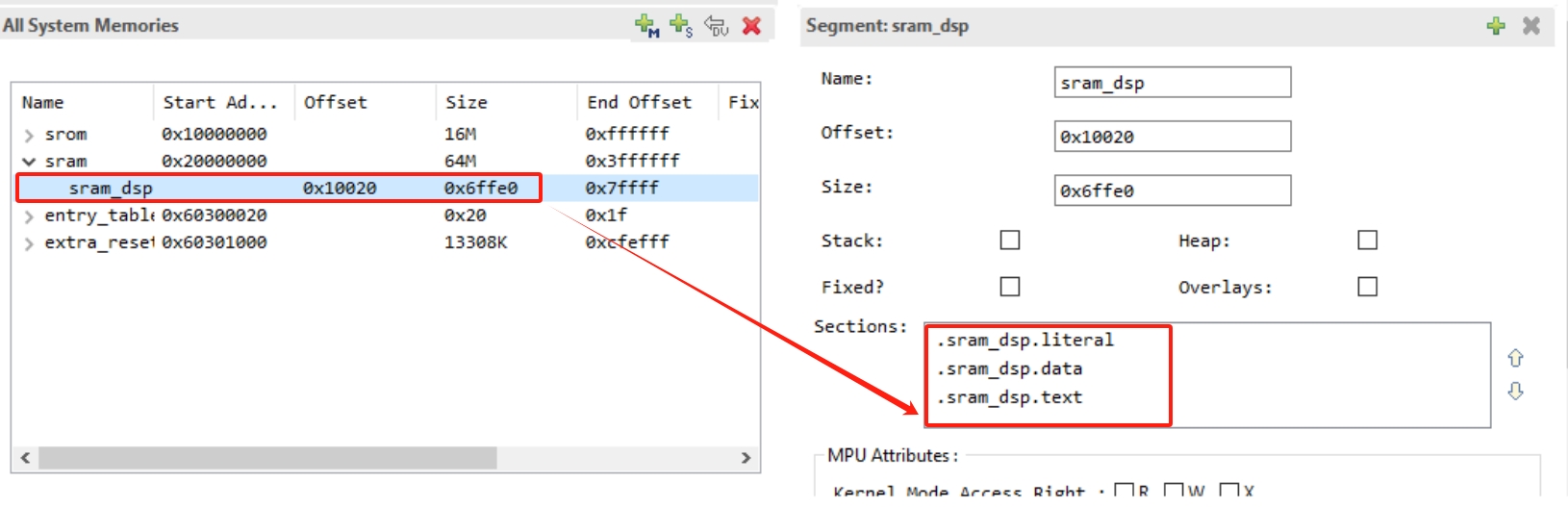Screen dimensions: 1568x507
Task: Click the Start Address column header
Action: tap(220, 102)
